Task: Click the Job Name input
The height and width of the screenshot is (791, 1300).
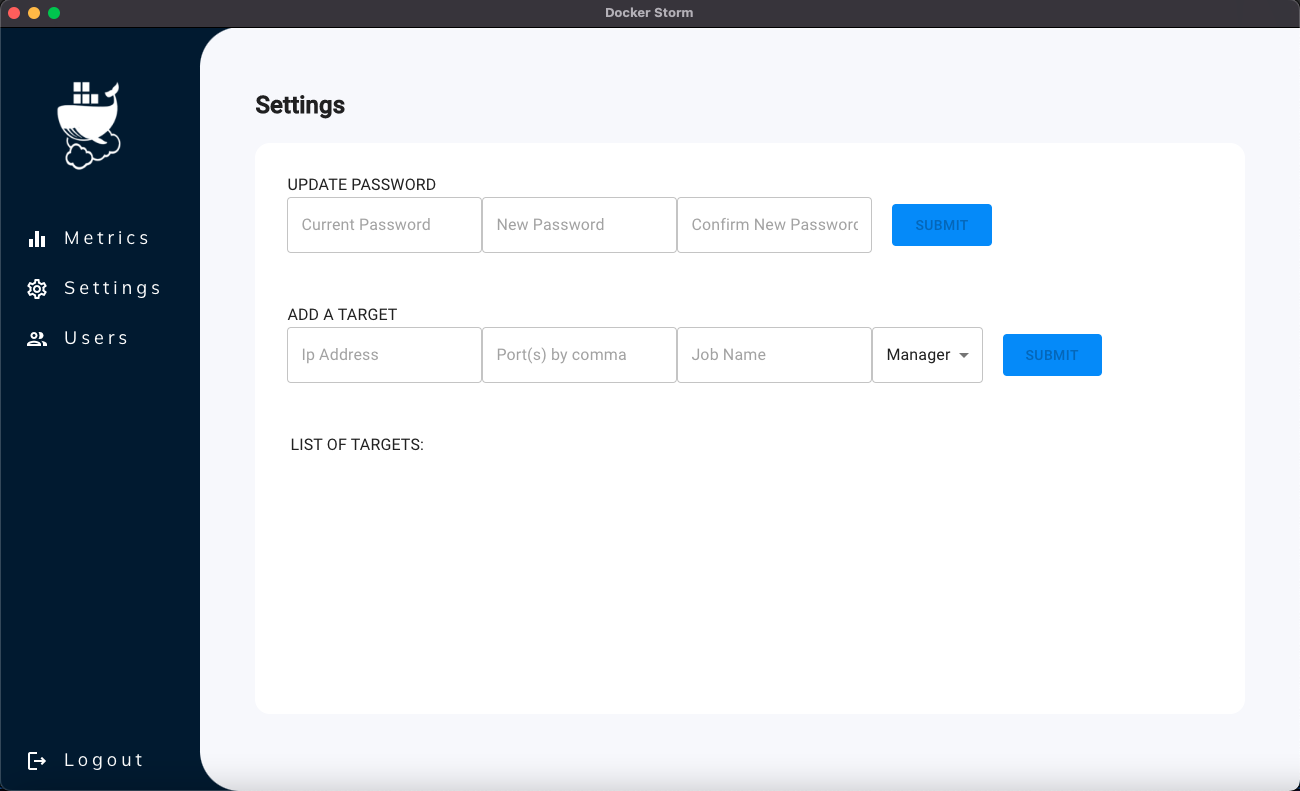Action: tap(774, 355)
